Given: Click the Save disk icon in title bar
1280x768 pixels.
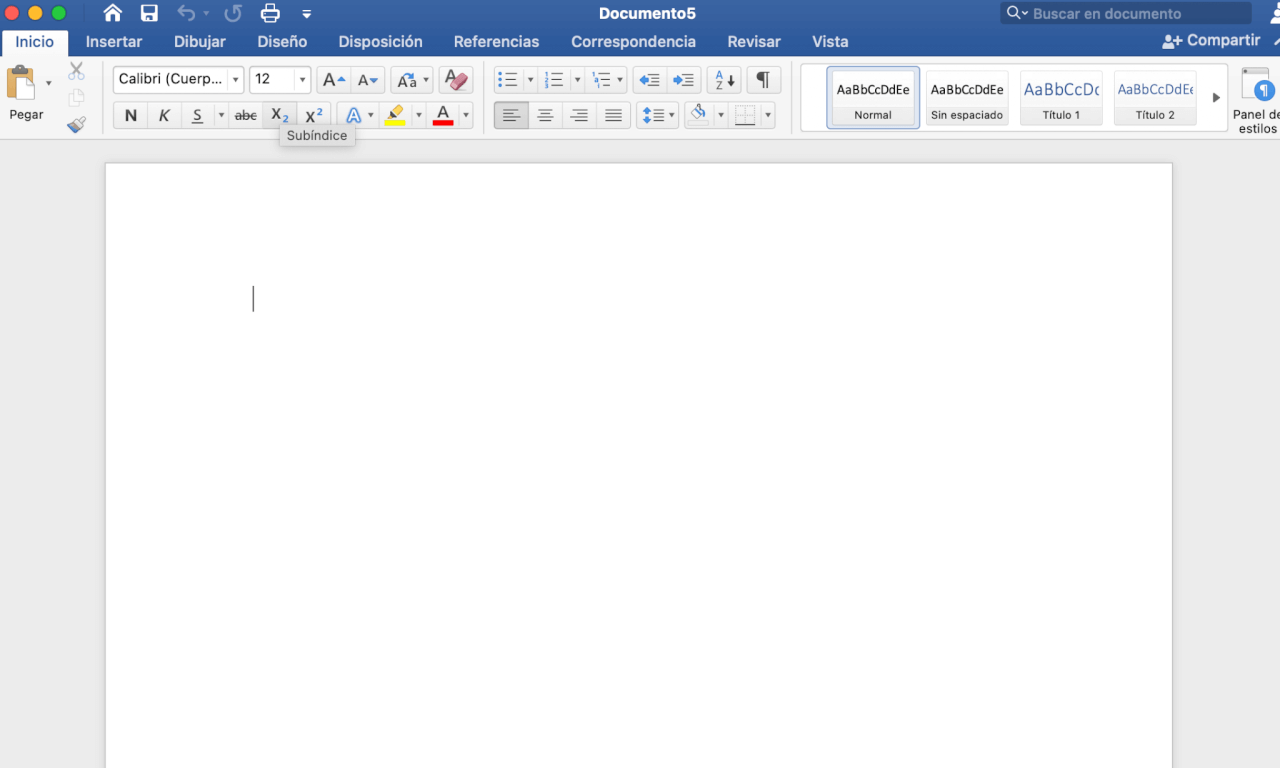Looking at the screenshot, I should 149,13.
